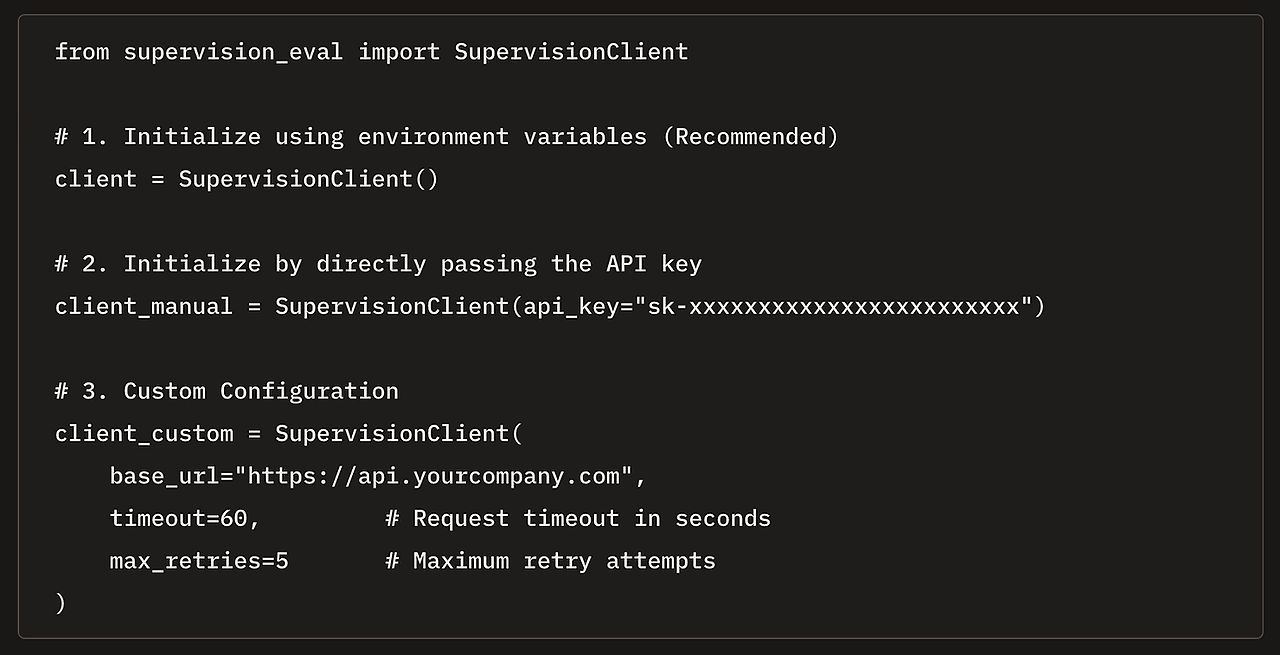
Task: Click the word "(Recommended)" in the first comment
Action: pyautogui.click(x=750, y=136)
